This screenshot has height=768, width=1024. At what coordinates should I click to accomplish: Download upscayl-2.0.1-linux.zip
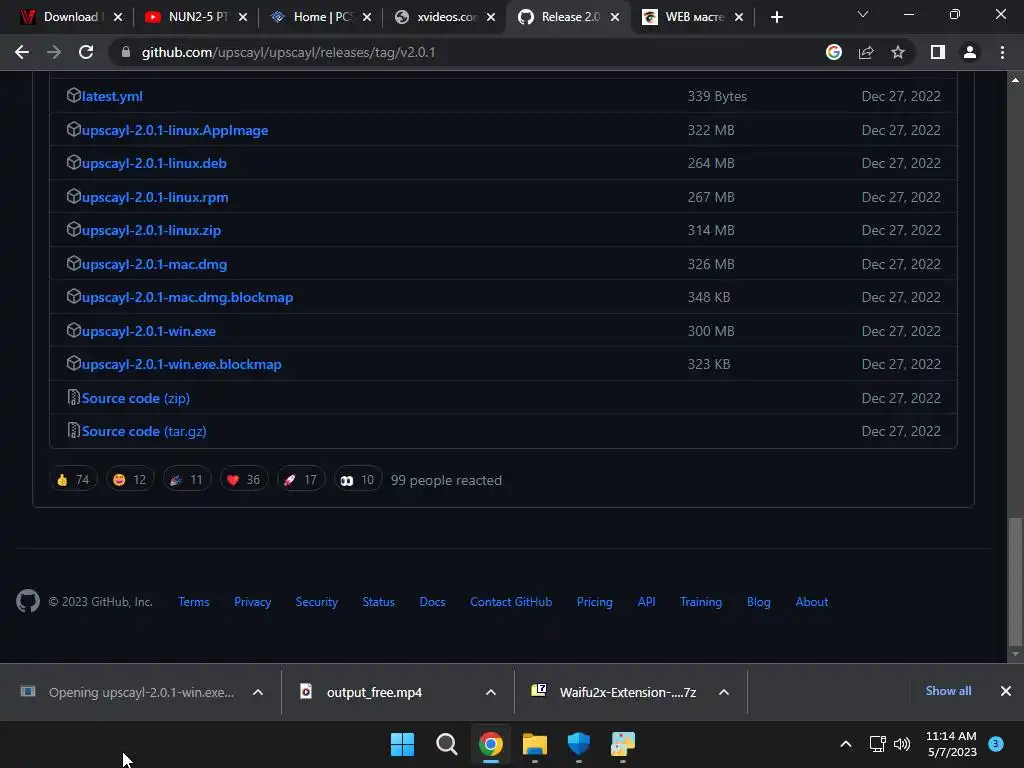pos(151,231)
